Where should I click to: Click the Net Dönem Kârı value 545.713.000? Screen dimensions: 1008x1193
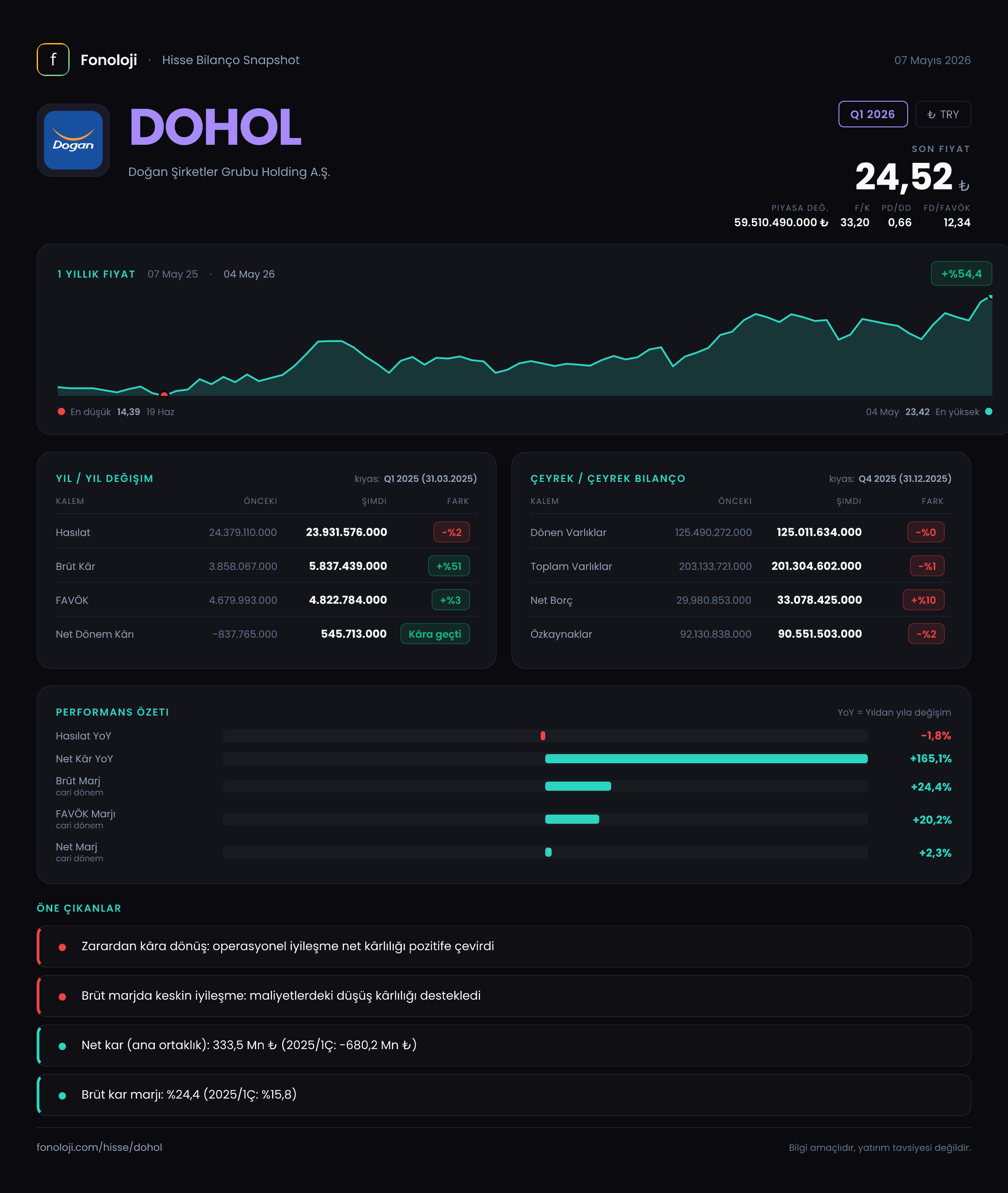tap(354, 634)
